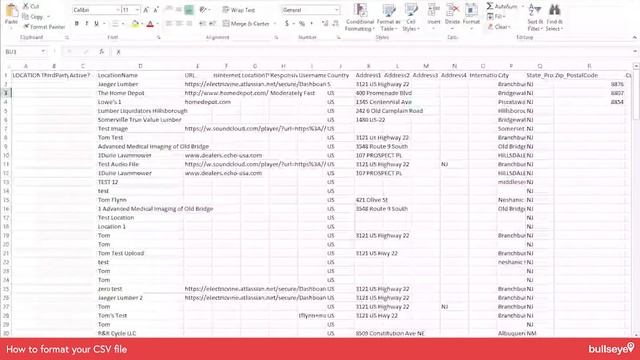
Task: Toggle bottom vertical alignment
Action: (189, 10)
